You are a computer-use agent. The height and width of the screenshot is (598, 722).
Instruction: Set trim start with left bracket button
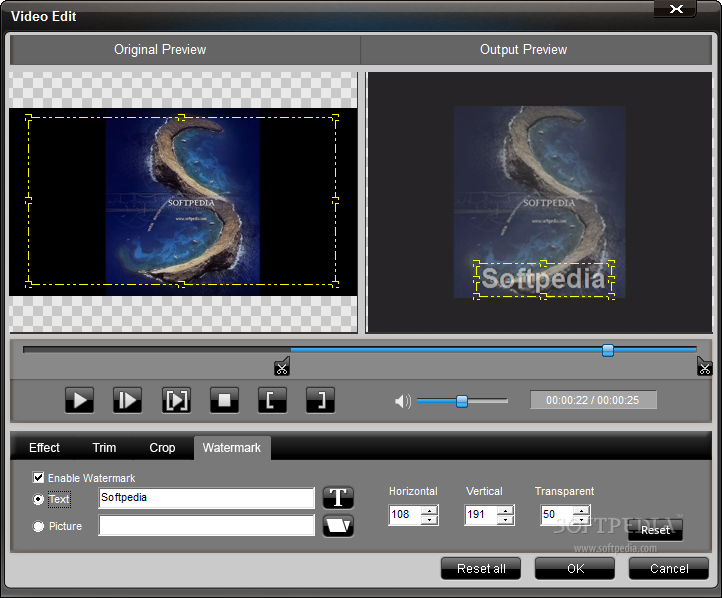click(272, 400)
